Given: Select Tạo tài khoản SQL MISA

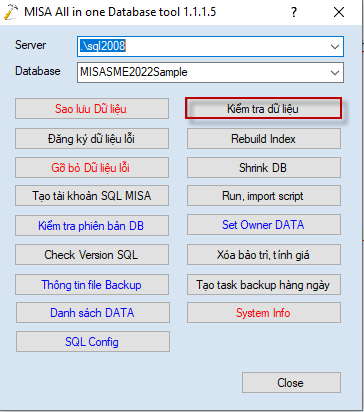Looking at the screenshot, I should [92, 196].
